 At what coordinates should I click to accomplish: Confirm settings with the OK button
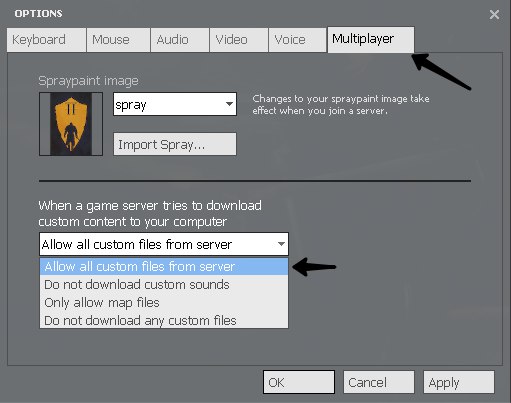click(x=299, y=382)
